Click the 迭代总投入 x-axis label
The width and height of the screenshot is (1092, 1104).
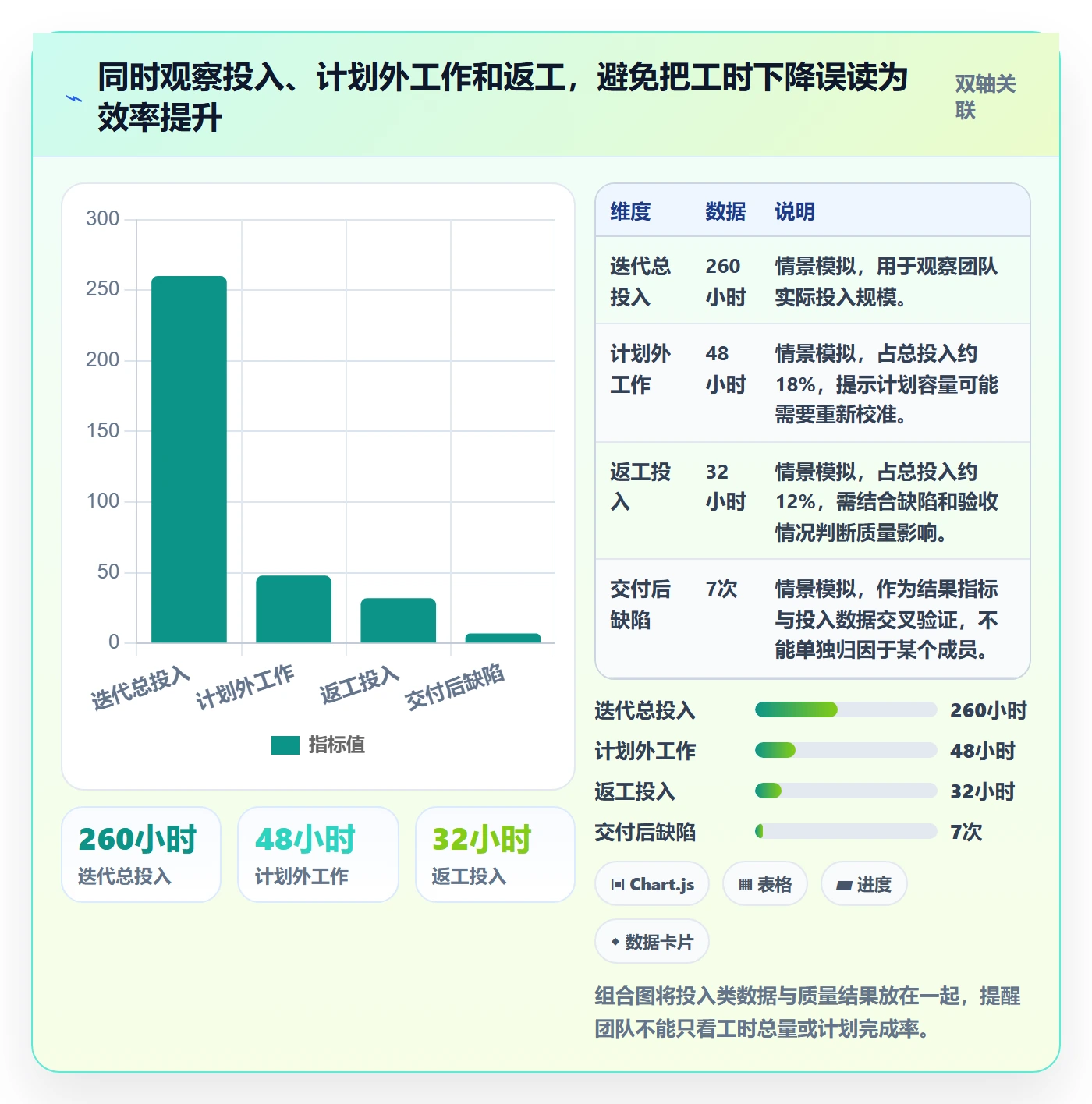point(140,688)
